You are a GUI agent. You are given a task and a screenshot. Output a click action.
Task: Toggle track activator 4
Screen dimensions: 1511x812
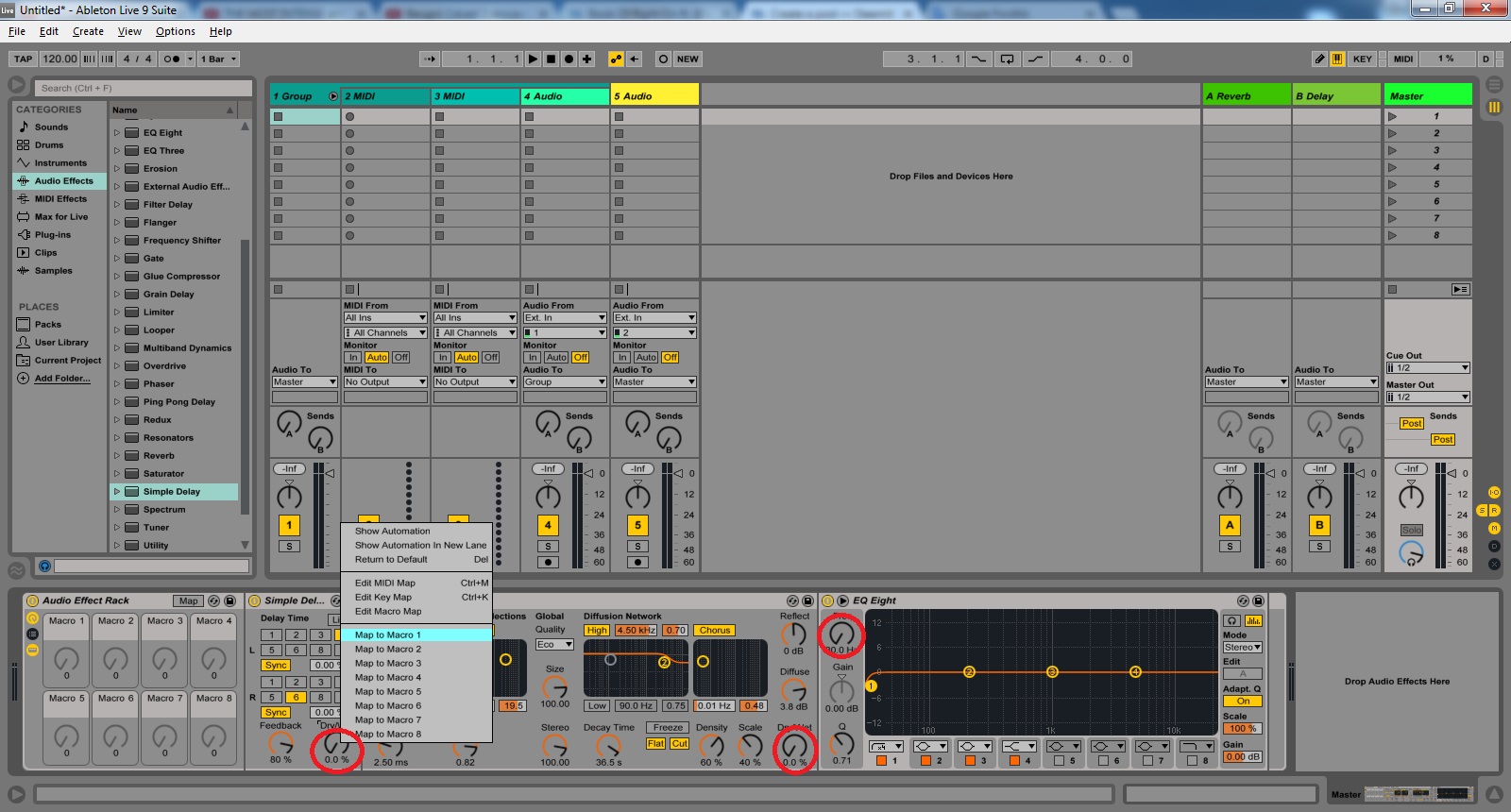pyautogui.click(x=548, y=525)
